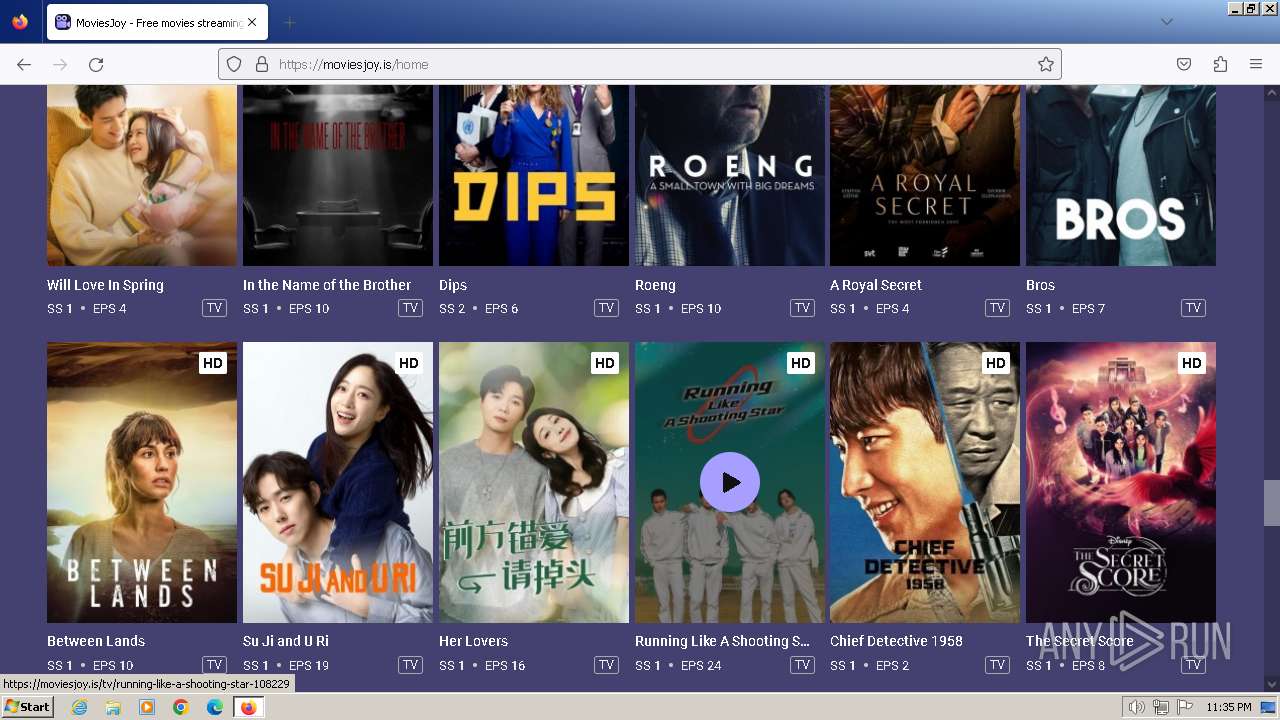Click Running Like A Shooting Star title
1280x720 pixels.
coord(722,641)
